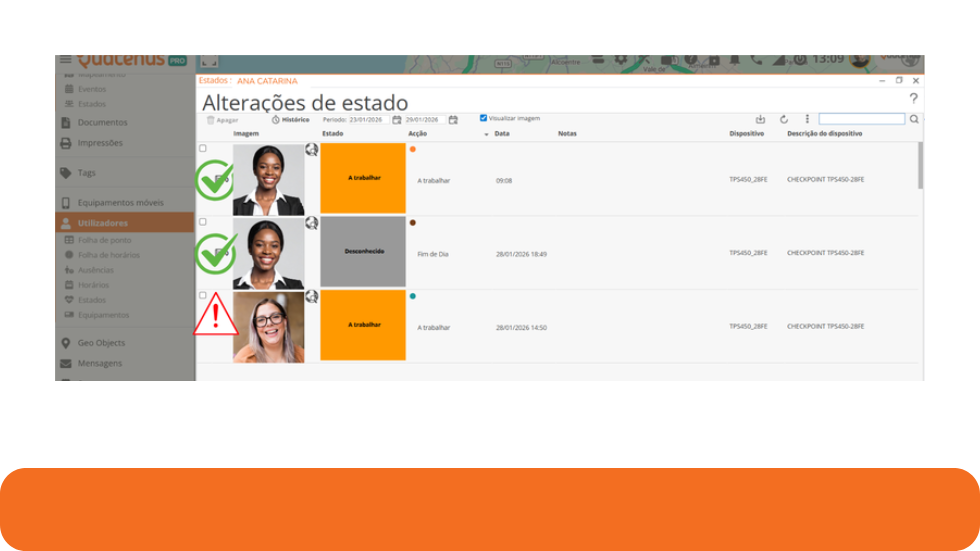
Task: Select the first row checkbox
Action: pos(203,148)
